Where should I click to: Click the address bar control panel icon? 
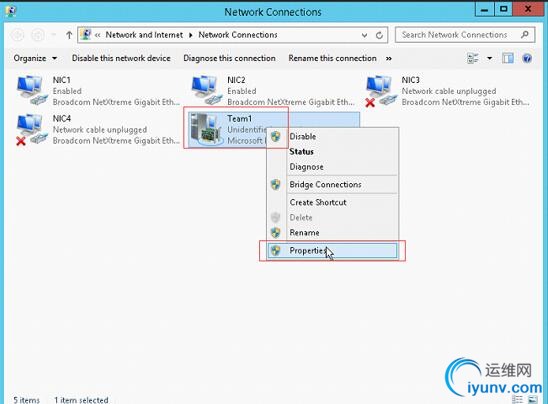click(x=86, y=34)
